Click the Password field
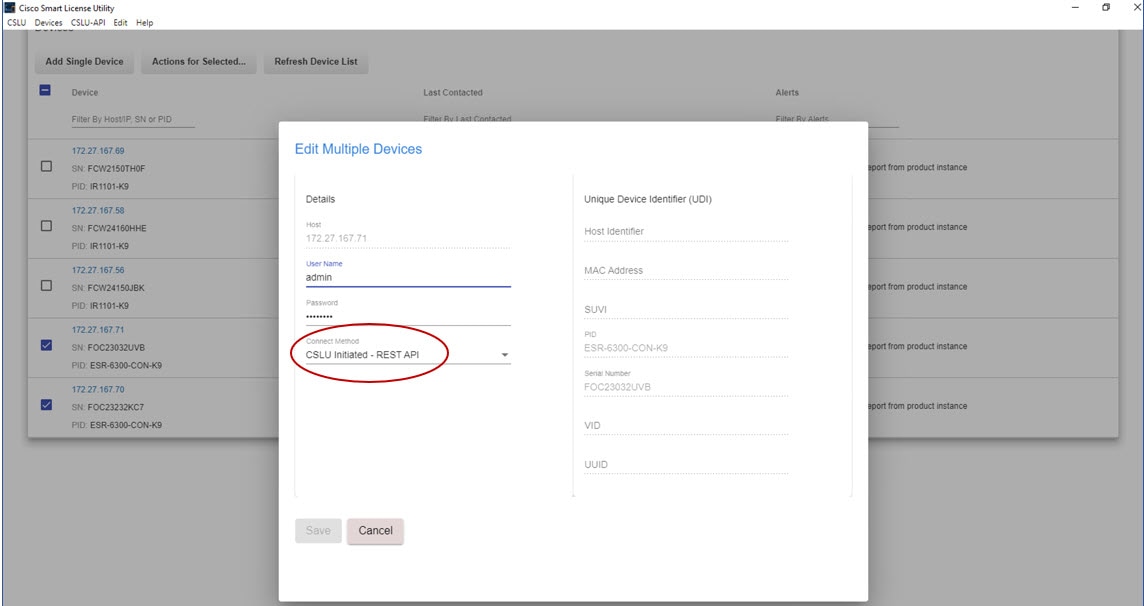1144x606 pixels. (408, 316)
